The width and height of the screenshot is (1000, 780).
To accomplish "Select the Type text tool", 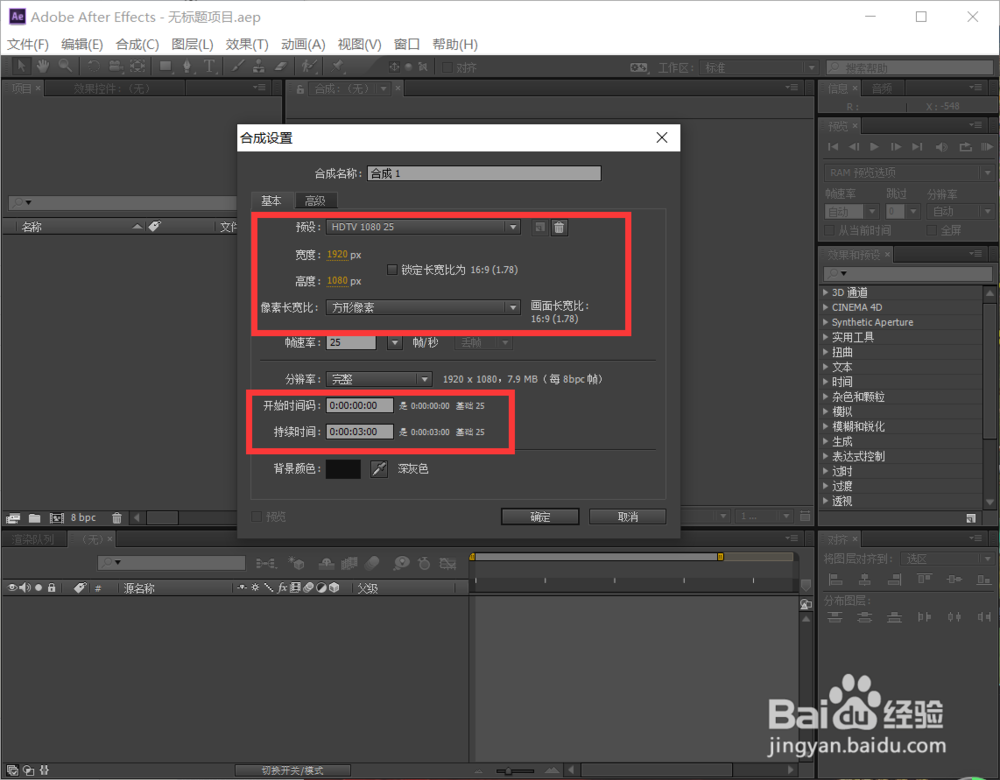I will coord(209,66).
